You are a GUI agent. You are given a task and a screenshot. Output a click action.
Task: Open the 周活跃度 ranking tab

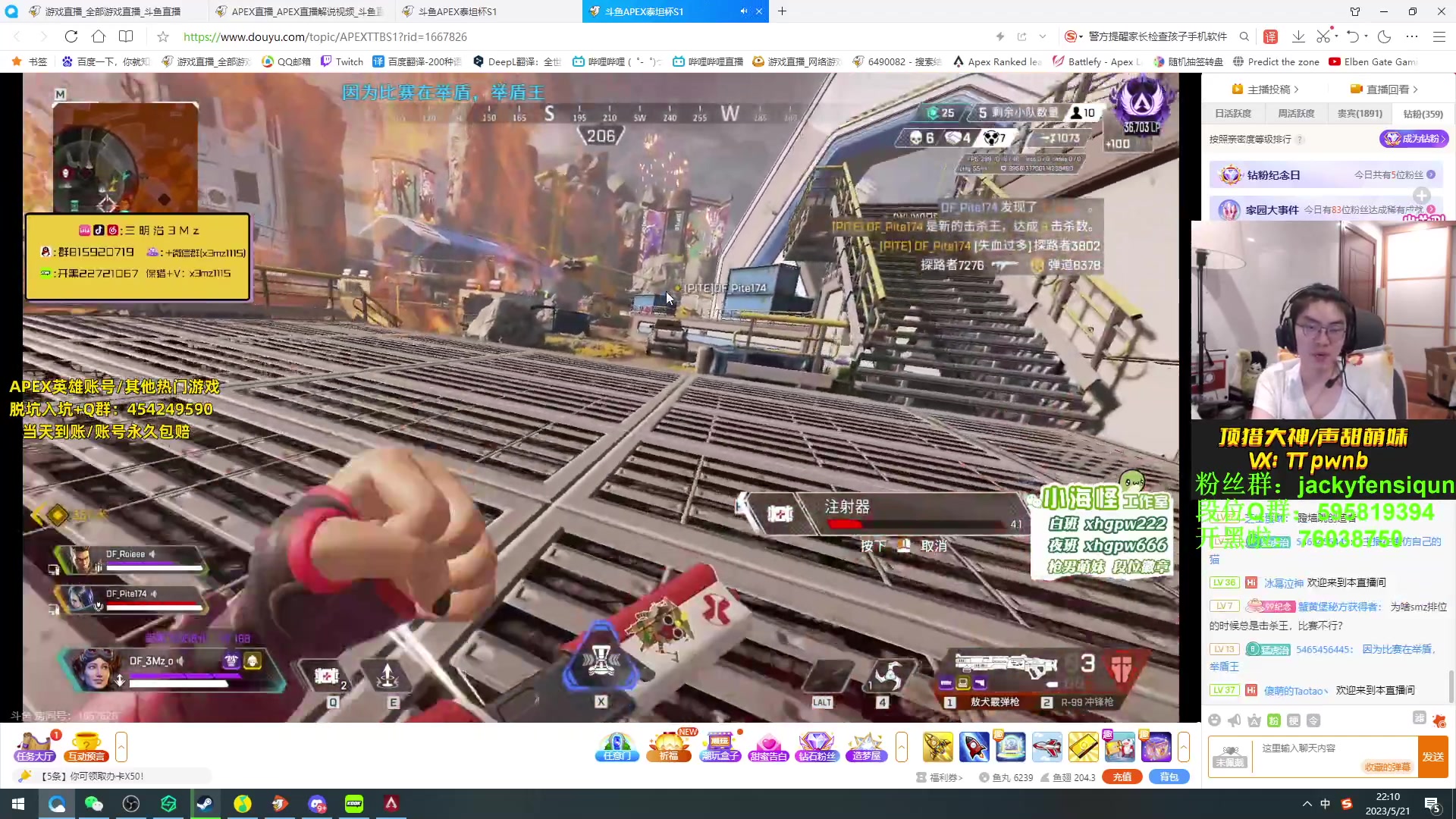1296,114
